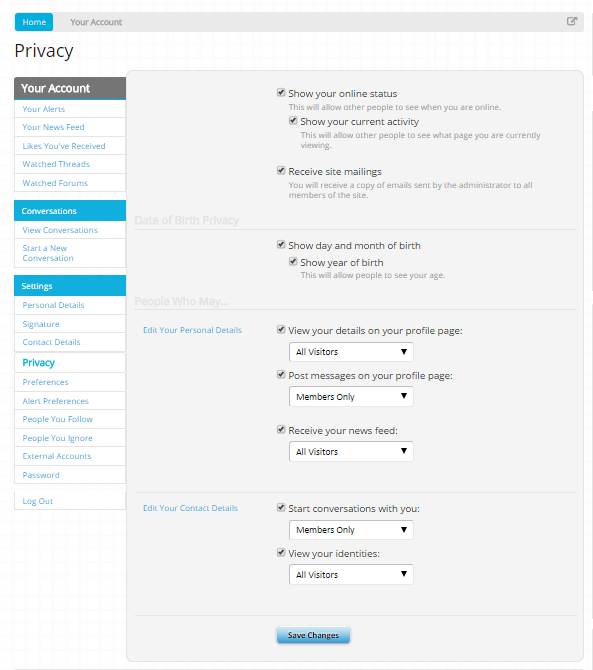Expand the View your identities dropdown
The image size is (593, 670).
click(351, 574)
